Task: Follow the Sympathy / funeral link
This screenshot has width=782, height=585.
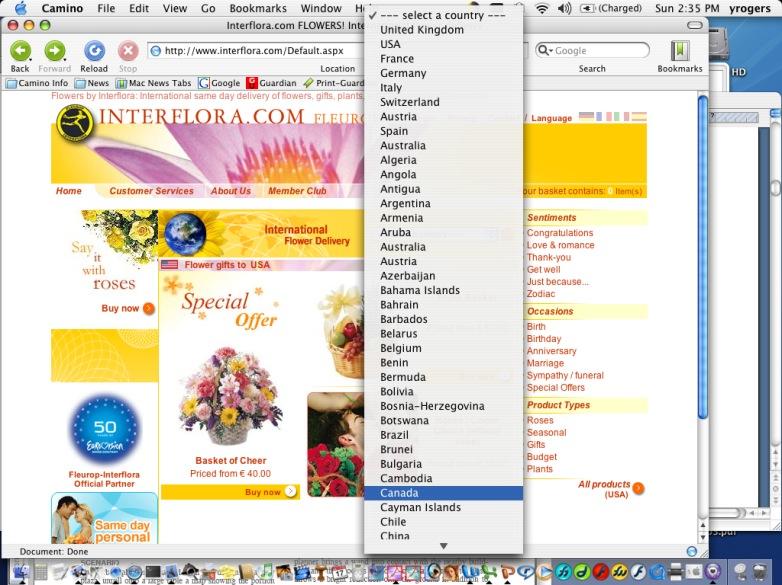Action: [565, 376]
